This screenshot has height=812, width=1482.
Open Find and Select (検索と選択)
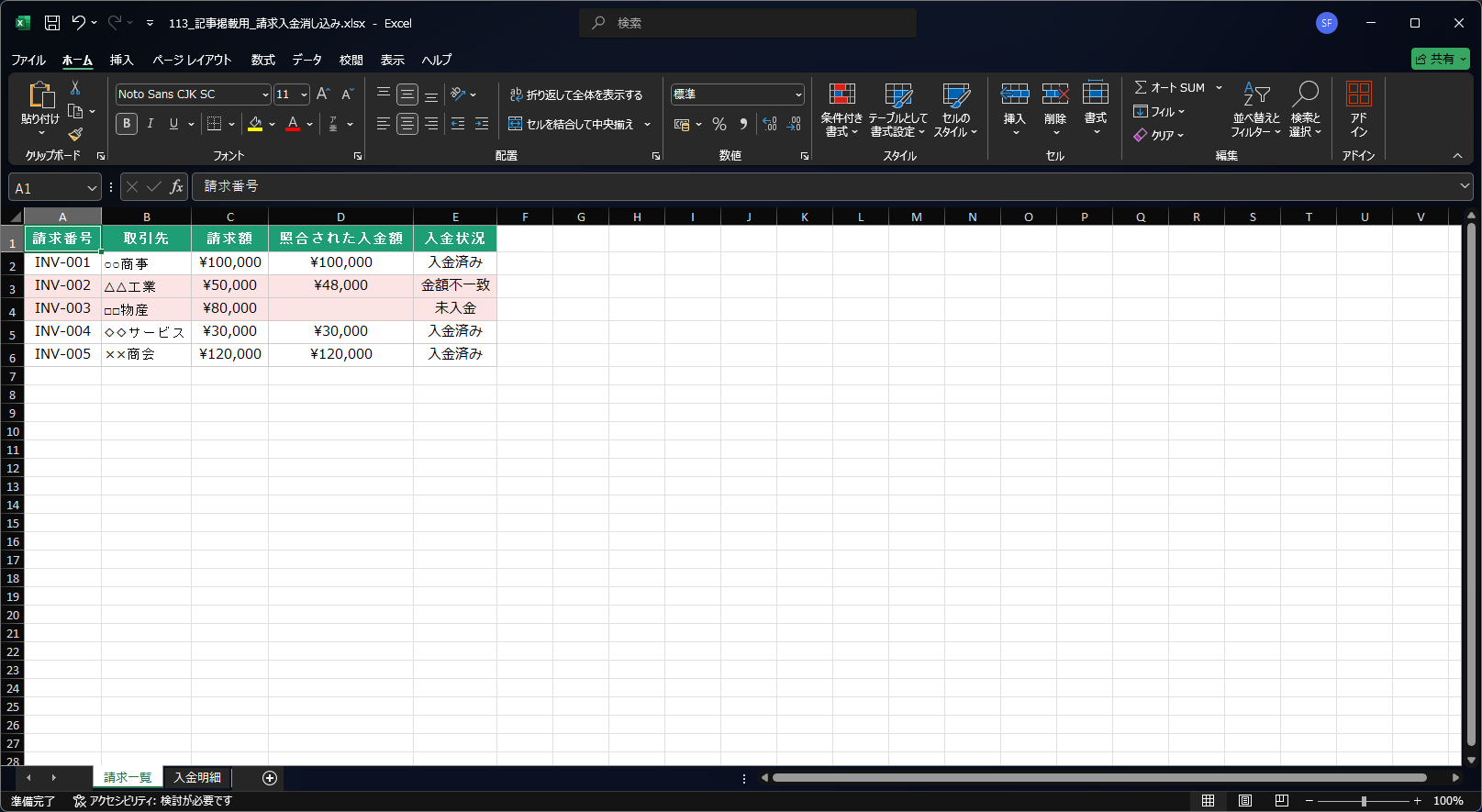pos(1305,110)
